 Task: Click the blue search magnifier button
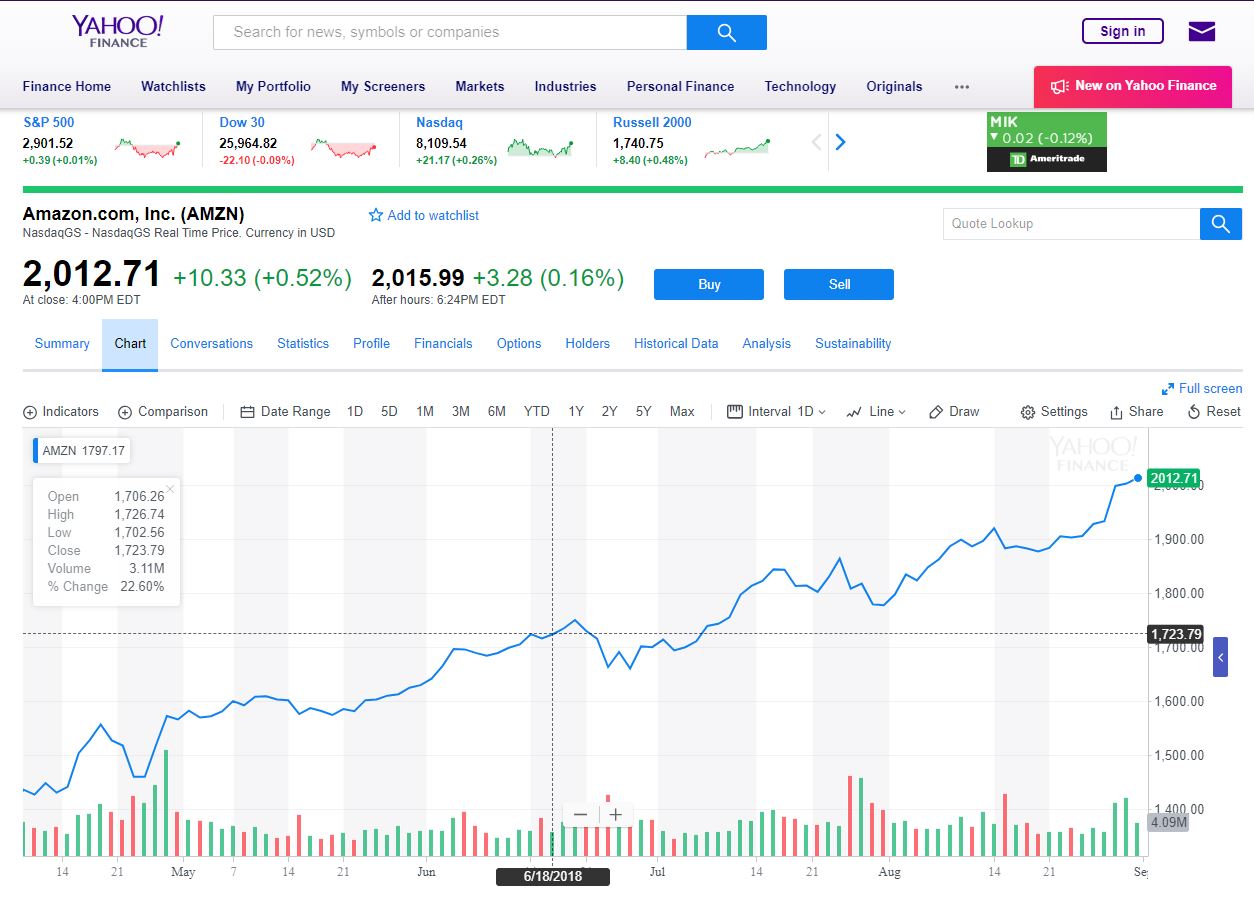point(727,32)
